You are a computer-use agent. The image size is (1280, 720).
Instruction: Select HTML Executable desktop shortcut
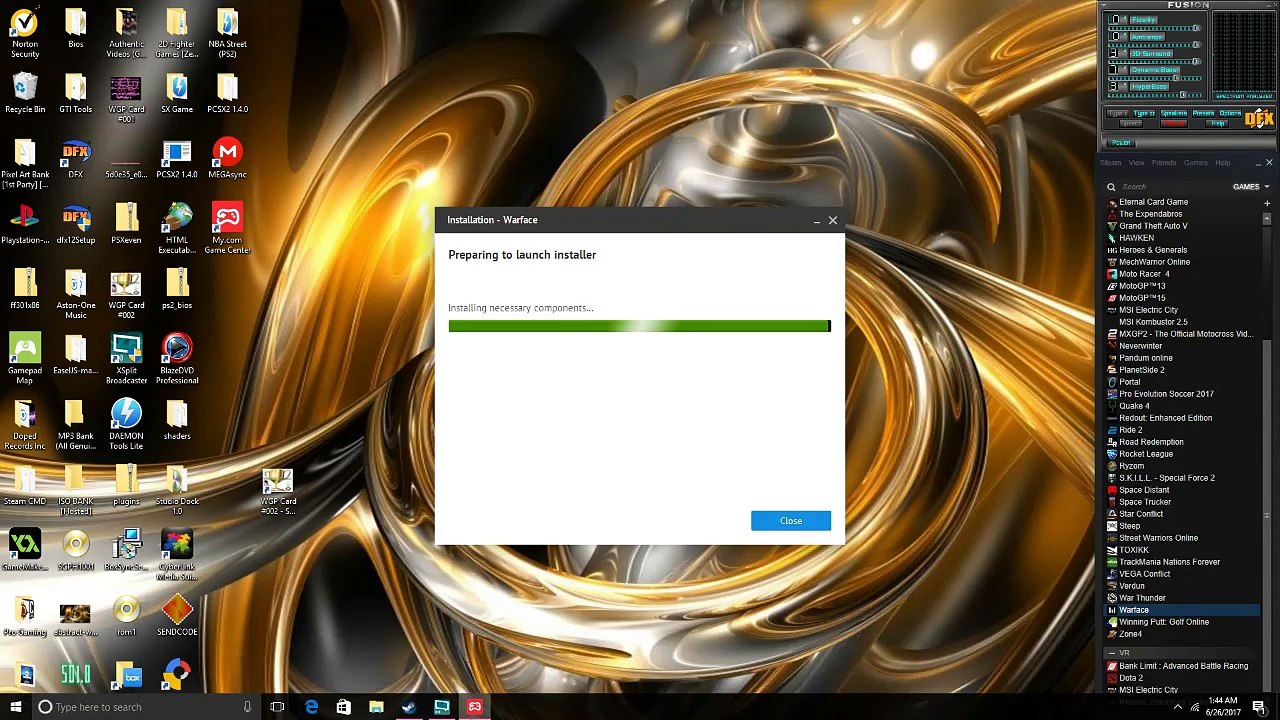click(177, 229)
